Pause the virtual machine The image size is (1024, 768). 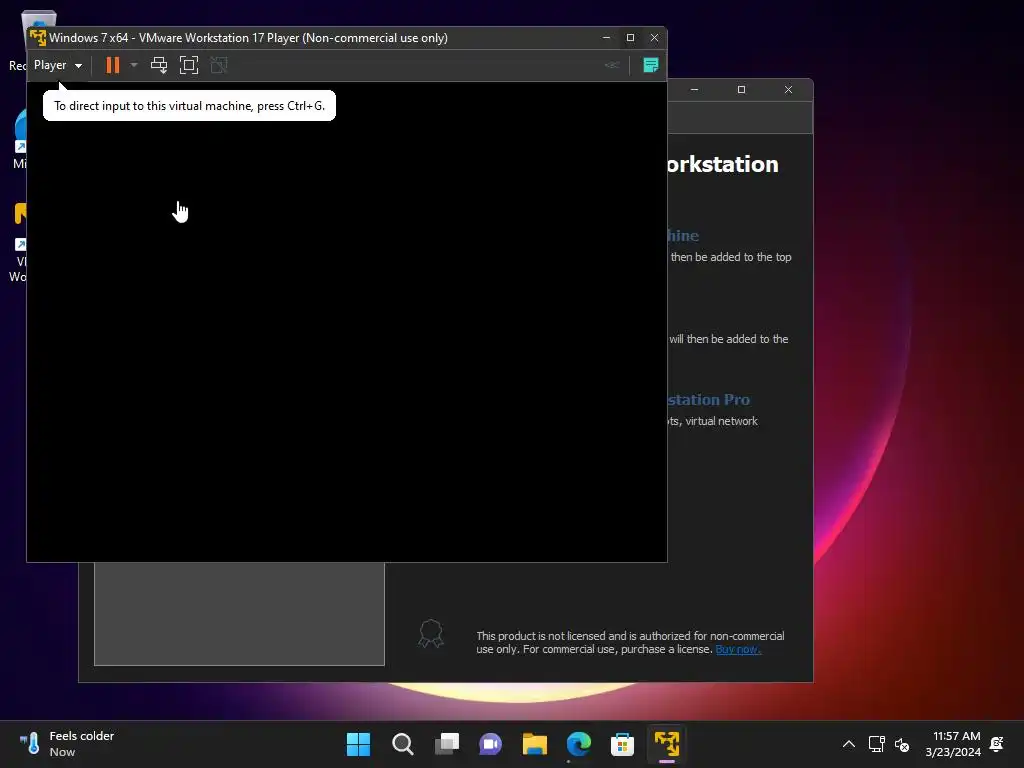point(113,65)
